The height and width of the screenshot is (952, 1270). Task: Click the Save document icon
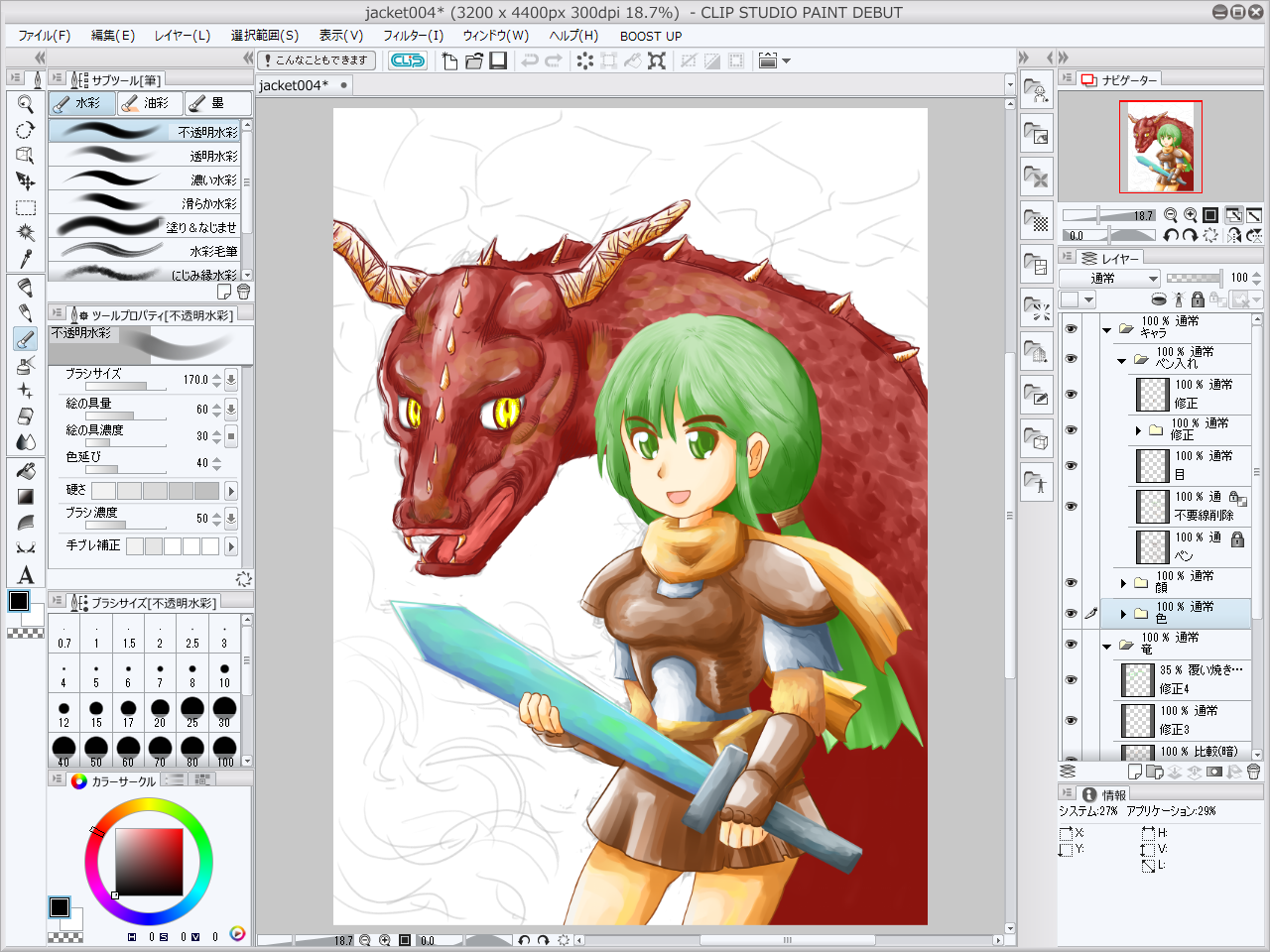(498, 60)
